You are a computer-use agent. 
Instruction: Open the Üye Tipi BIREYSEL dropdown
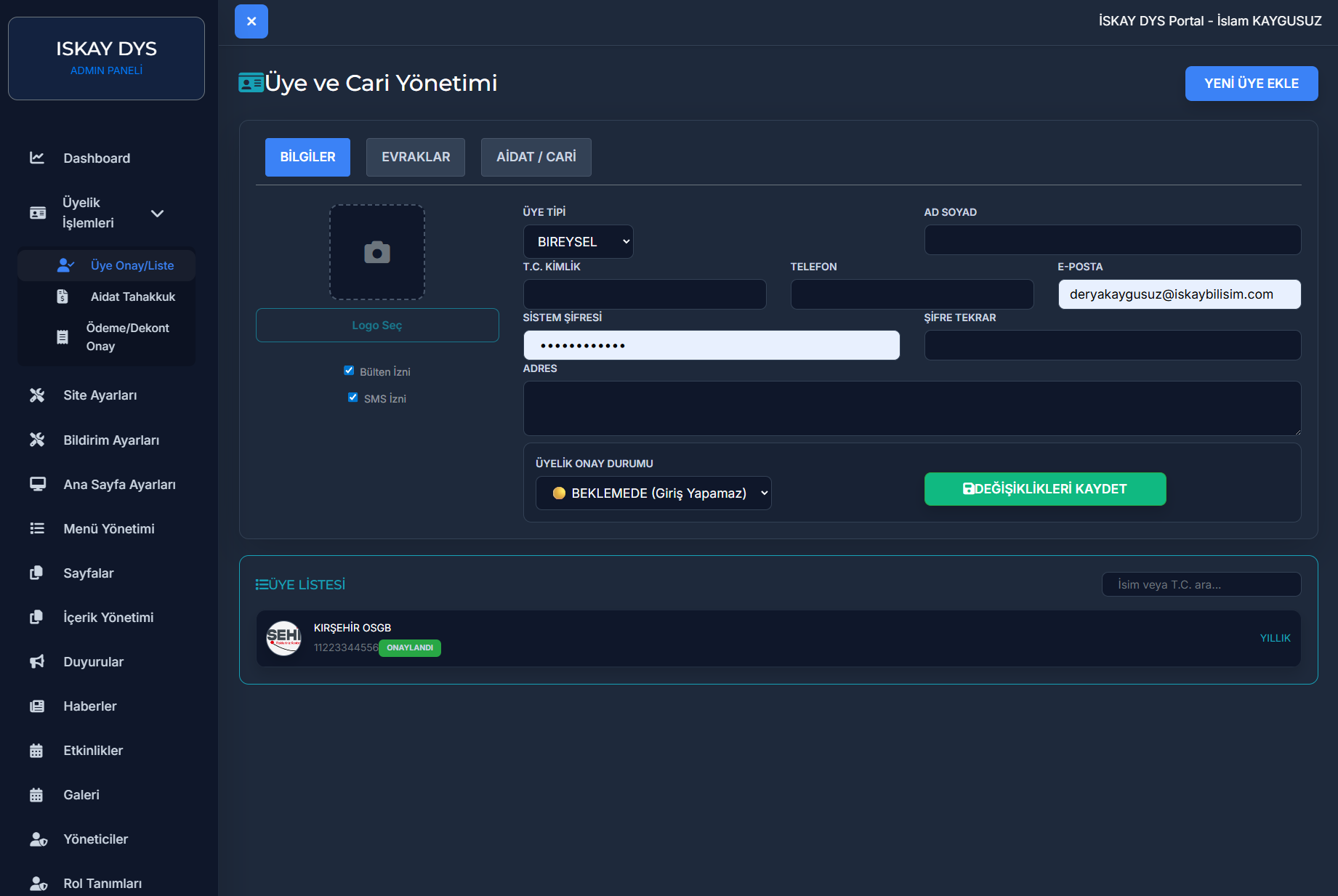(x=578, y=241)
